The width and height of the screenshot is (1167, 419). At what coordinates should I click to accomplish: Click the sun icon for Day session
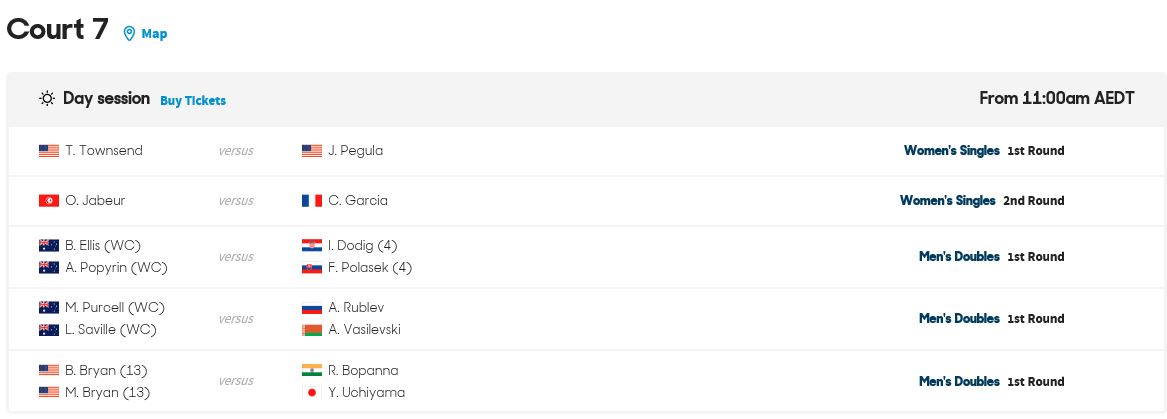pos(47,98)
